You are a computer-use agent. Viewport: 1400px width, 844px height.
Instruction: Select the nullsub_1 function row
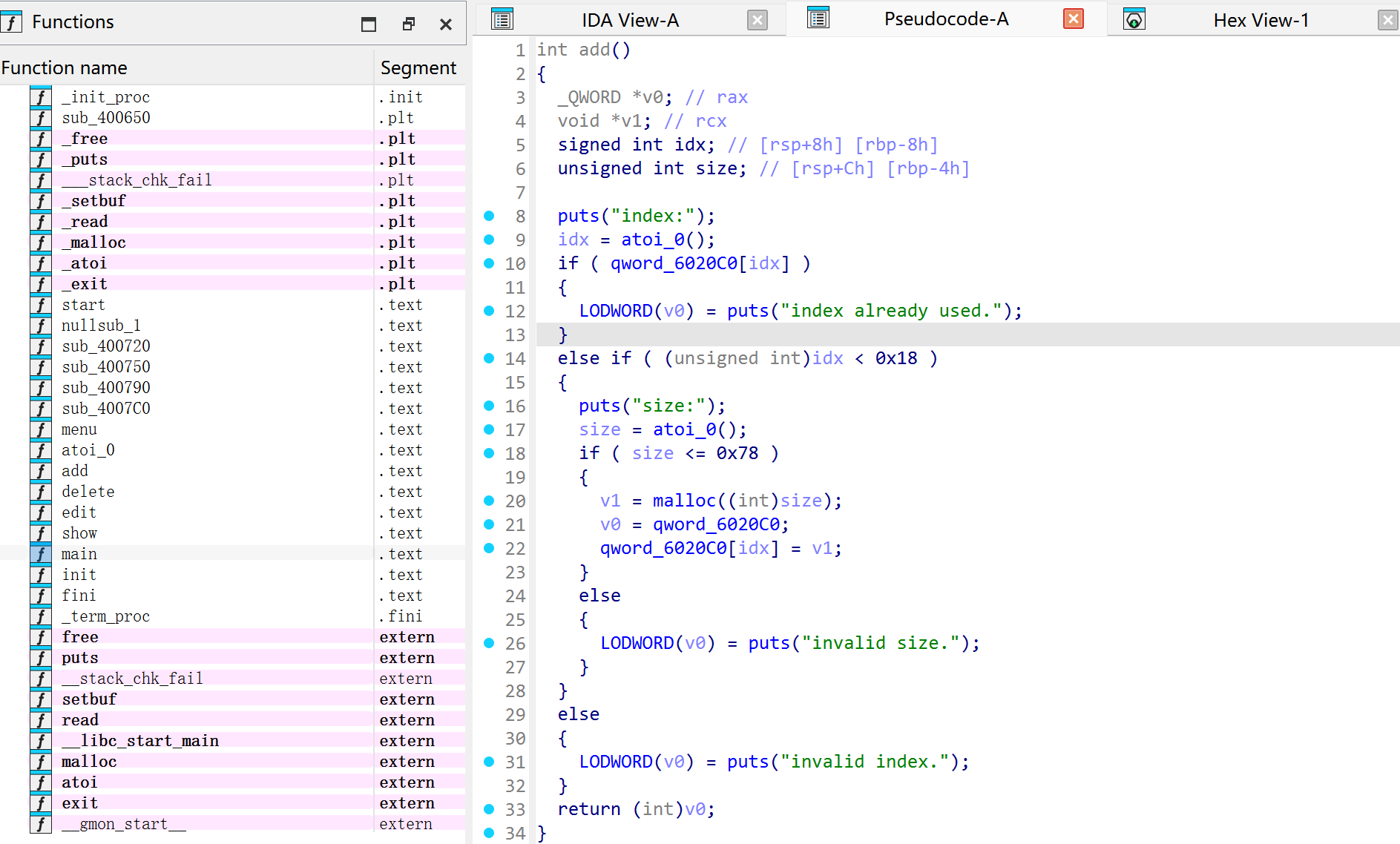pyautogui.click(x=233, y=326)
